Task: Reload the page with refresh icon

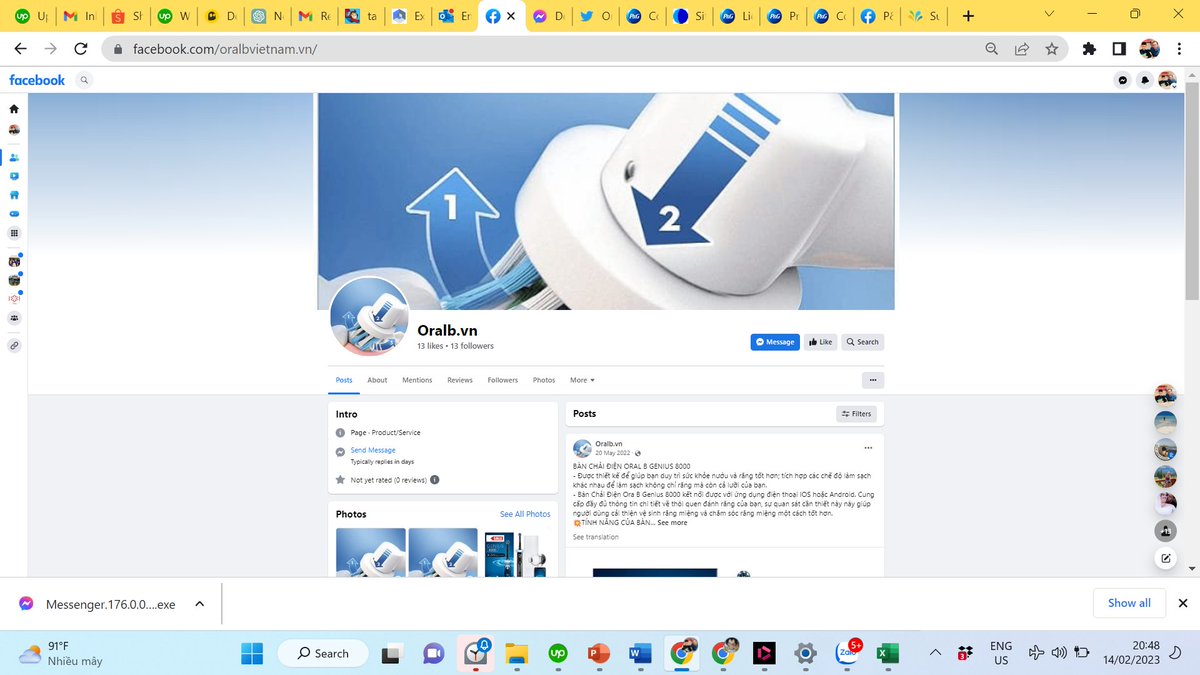Action: click(x=81, y=48)
